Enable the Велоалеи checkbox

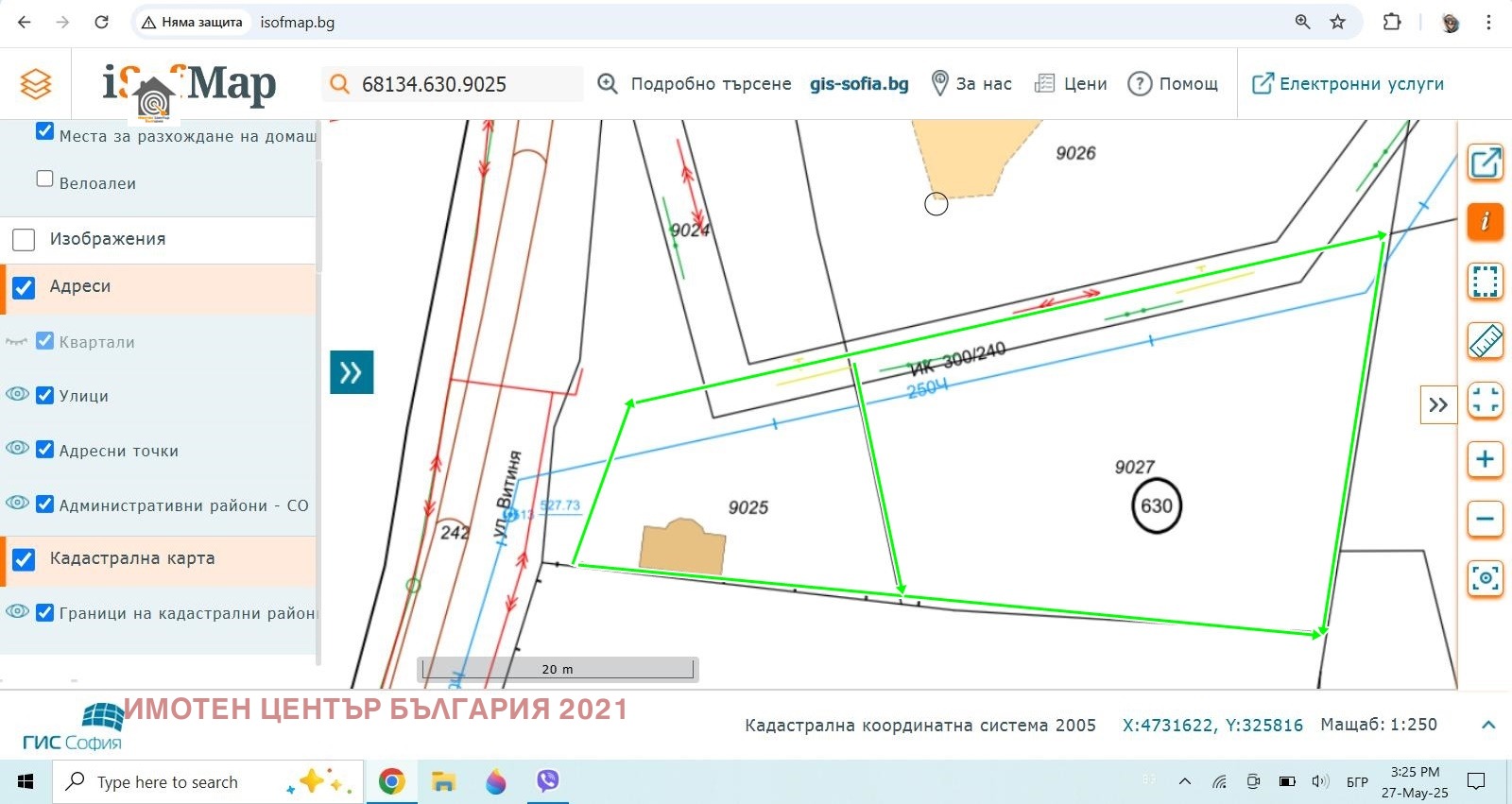point(44,179)
